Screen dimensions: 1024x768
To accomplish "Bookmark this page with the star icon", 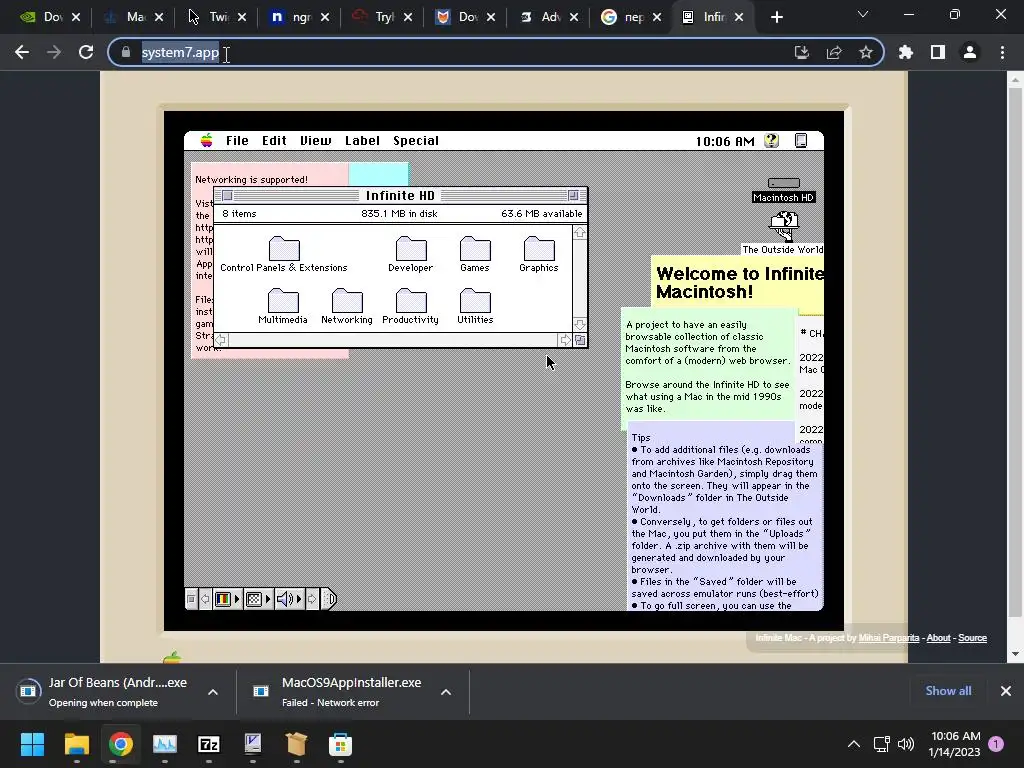I will pos(866,52).
